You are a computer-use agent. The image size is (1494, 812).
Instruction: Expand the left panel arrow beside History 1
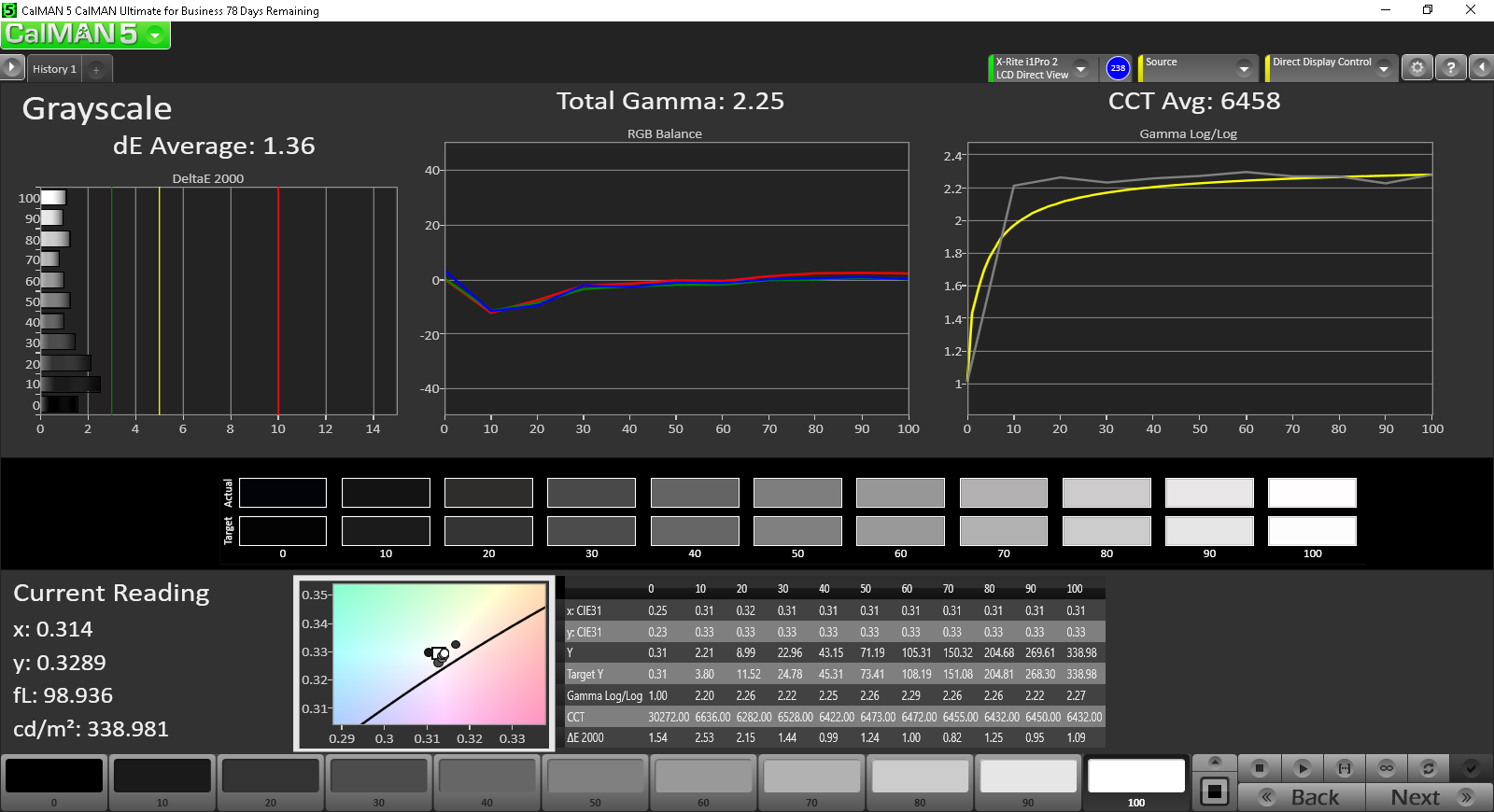click(x=11, y=68)
